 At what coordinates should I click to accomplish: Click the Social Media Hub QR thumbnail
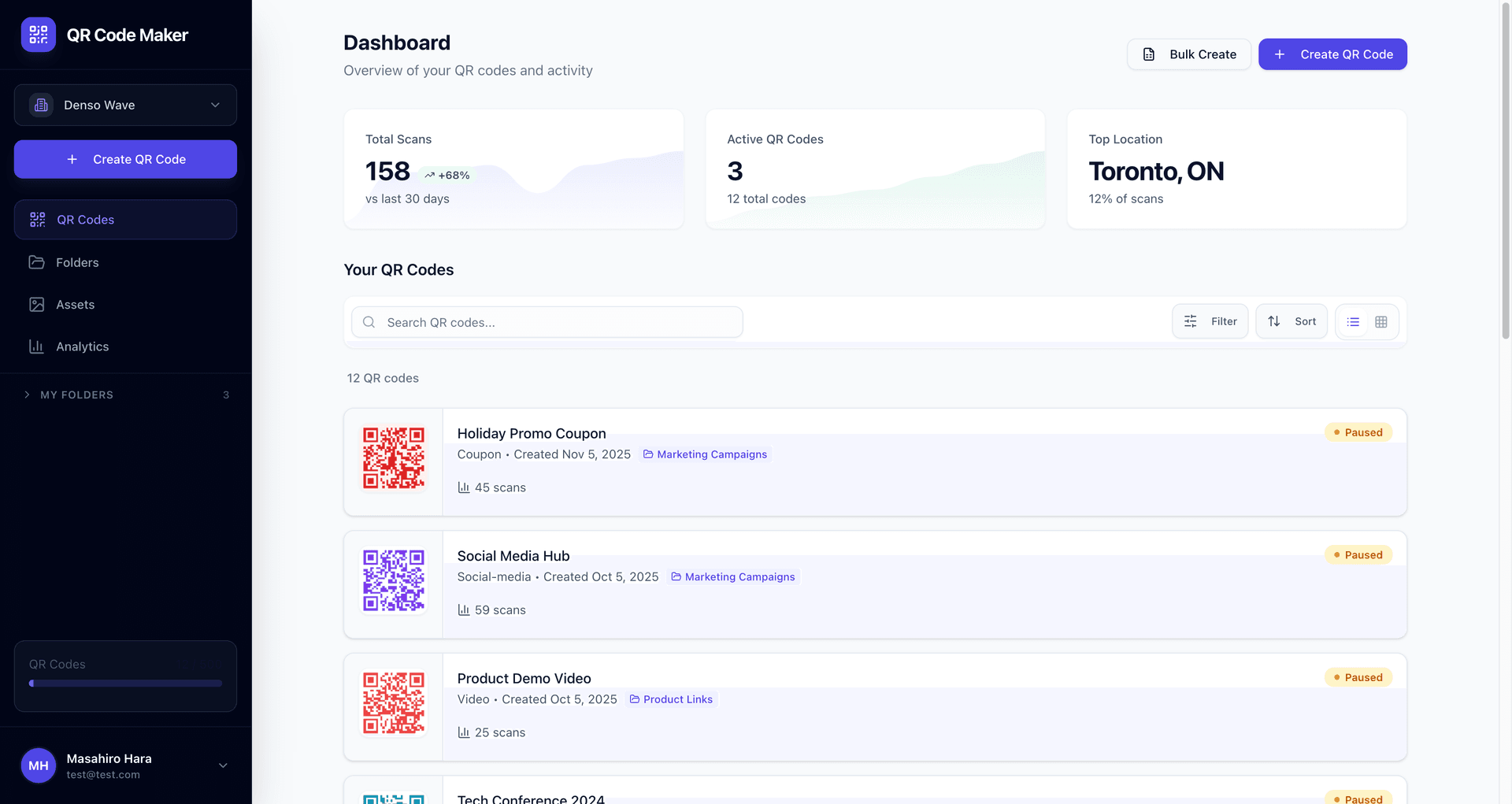pyautogui.click(x=393, y=580)
